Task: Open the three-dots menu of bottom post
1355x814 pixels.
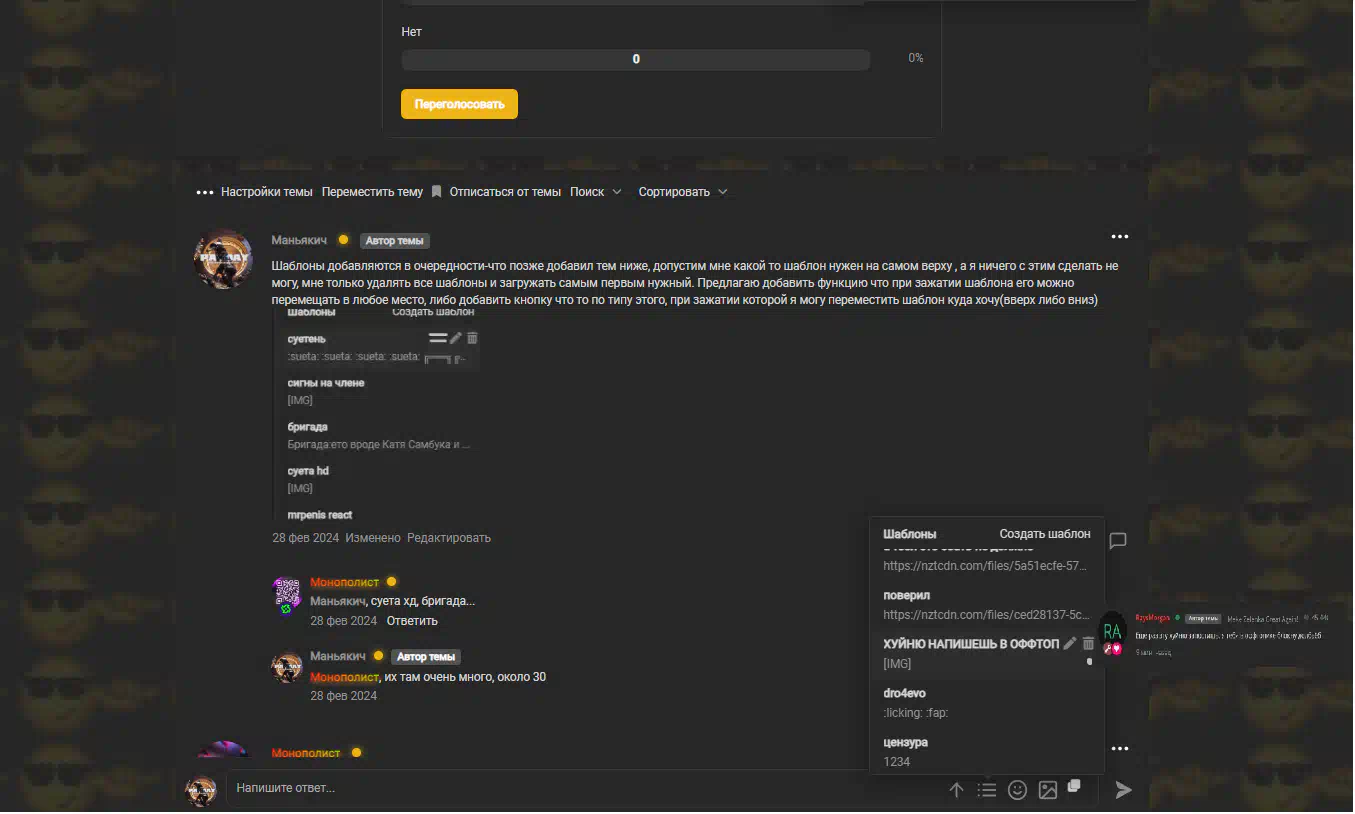Action: tap(1120, 749)
